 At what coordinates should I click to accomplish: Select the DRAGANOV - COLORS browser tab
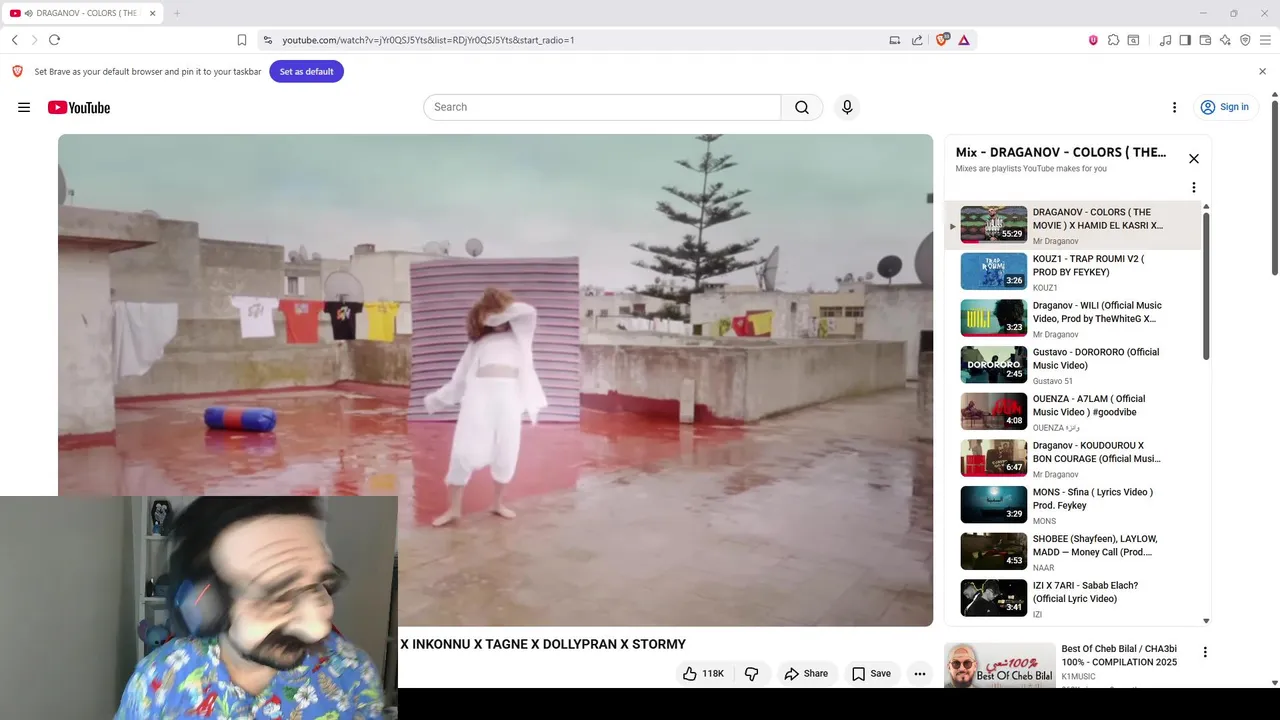point(83,13)
